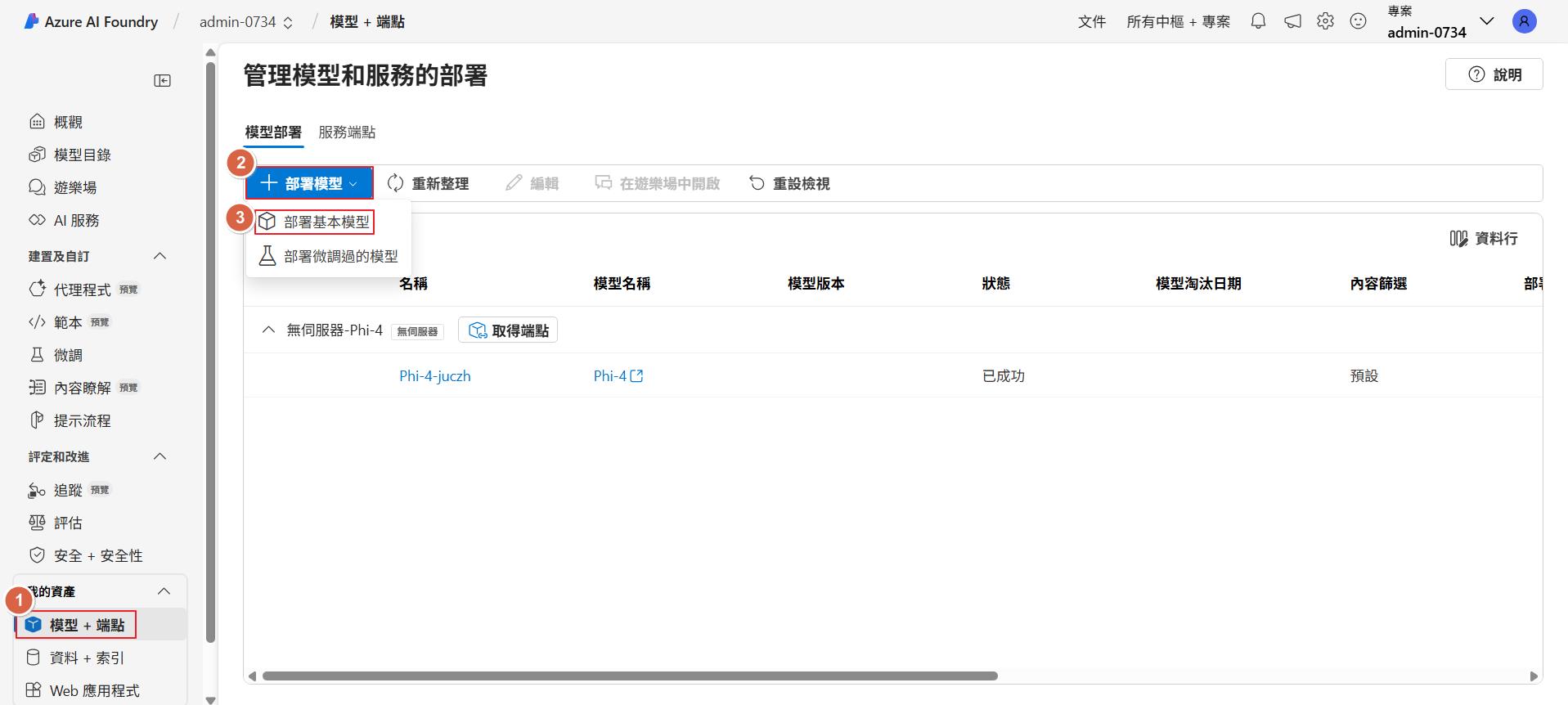
Task: Click the user account avatar
Action: pyautogui.click(x=1524, y=22)
